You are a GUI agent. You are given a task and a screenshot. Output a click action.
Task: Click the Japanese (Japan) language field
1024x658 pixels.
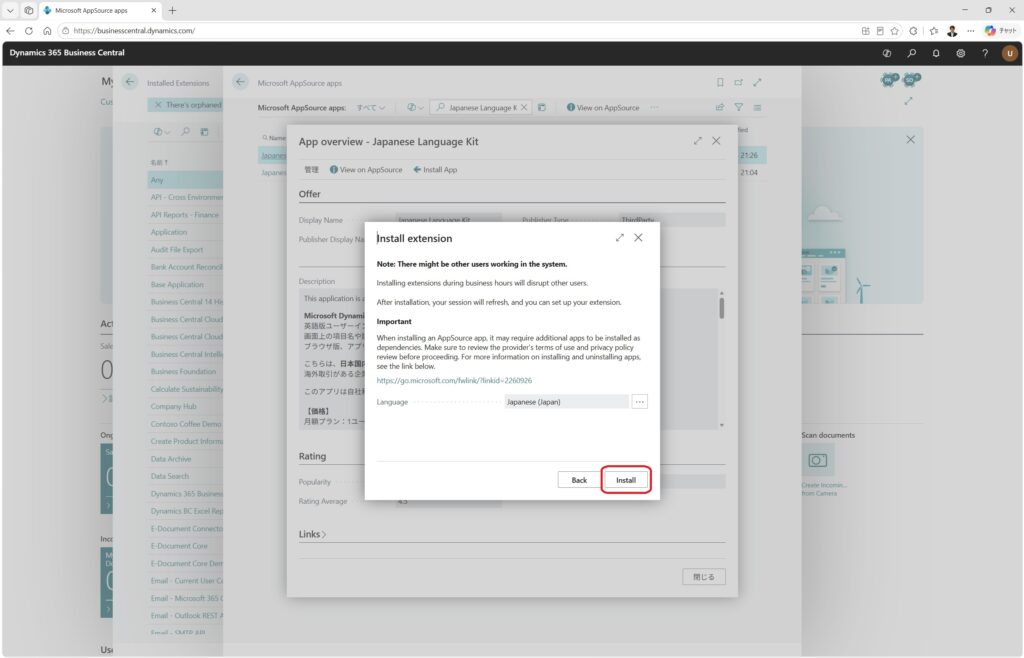pos(566,402)
